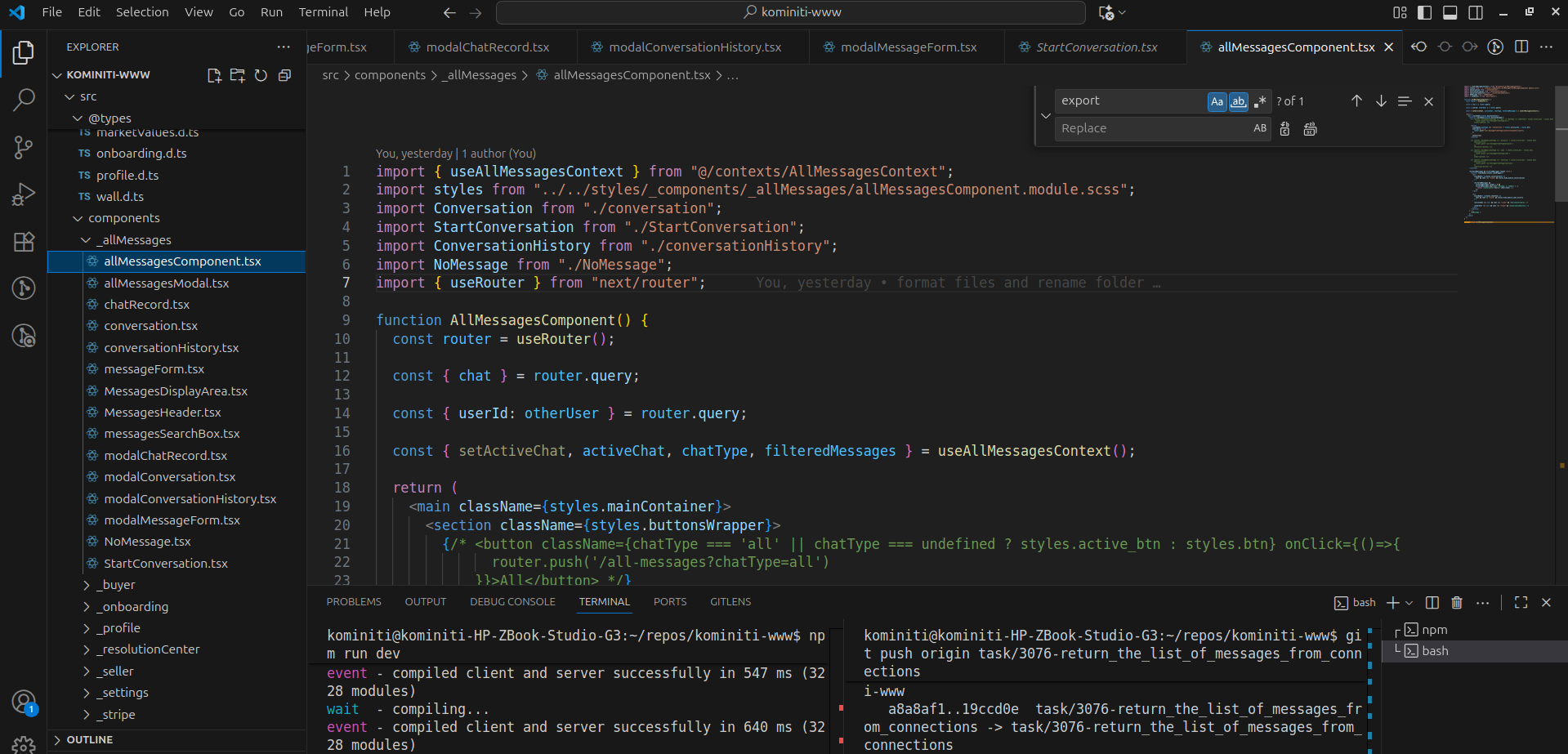Screen dimensions: 1568x754
Task: Kill terminal with trash icon
Action: tap(1456, 603)
